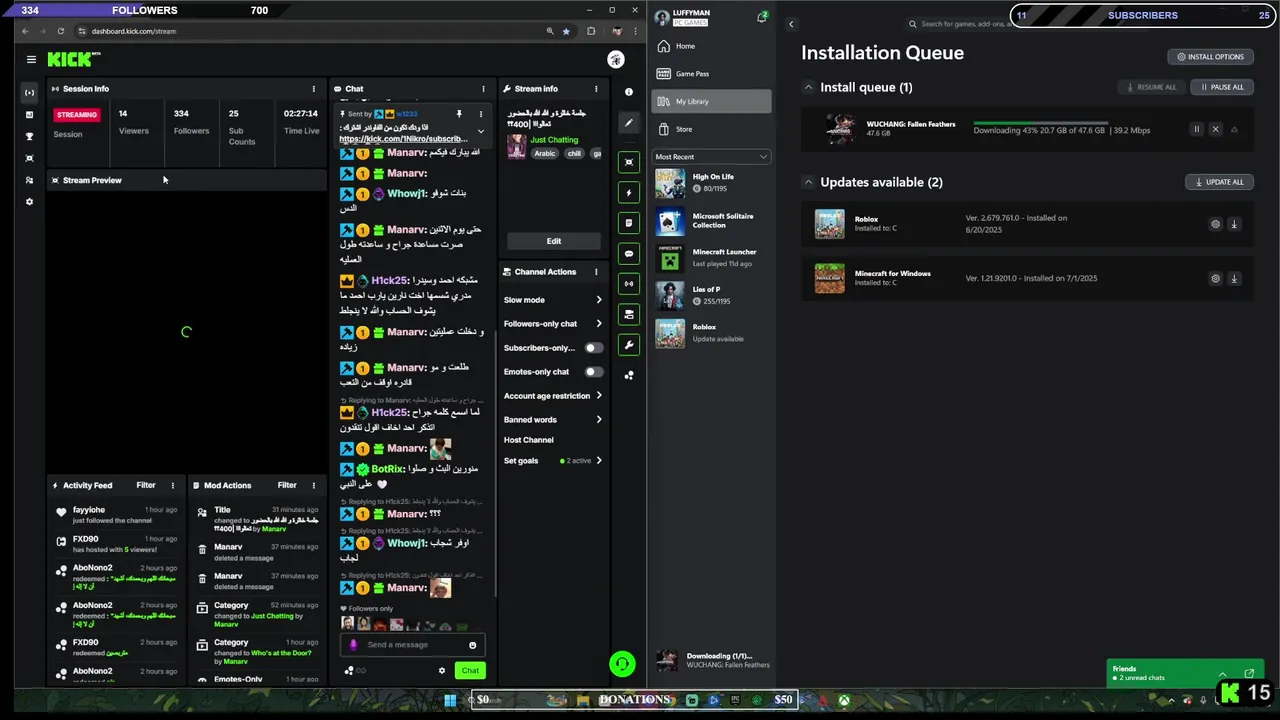Go back in the Xbox app
The image size is (1280, 720).
click(791, 24)
